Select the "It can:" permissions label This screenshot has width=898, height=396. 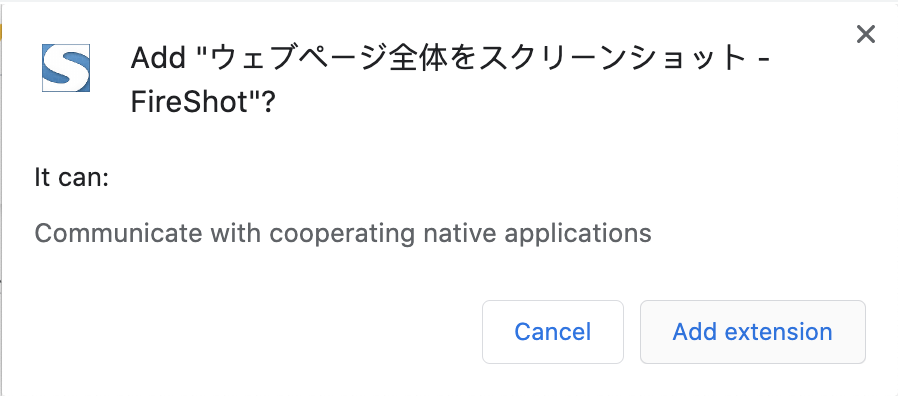[72, 178]
